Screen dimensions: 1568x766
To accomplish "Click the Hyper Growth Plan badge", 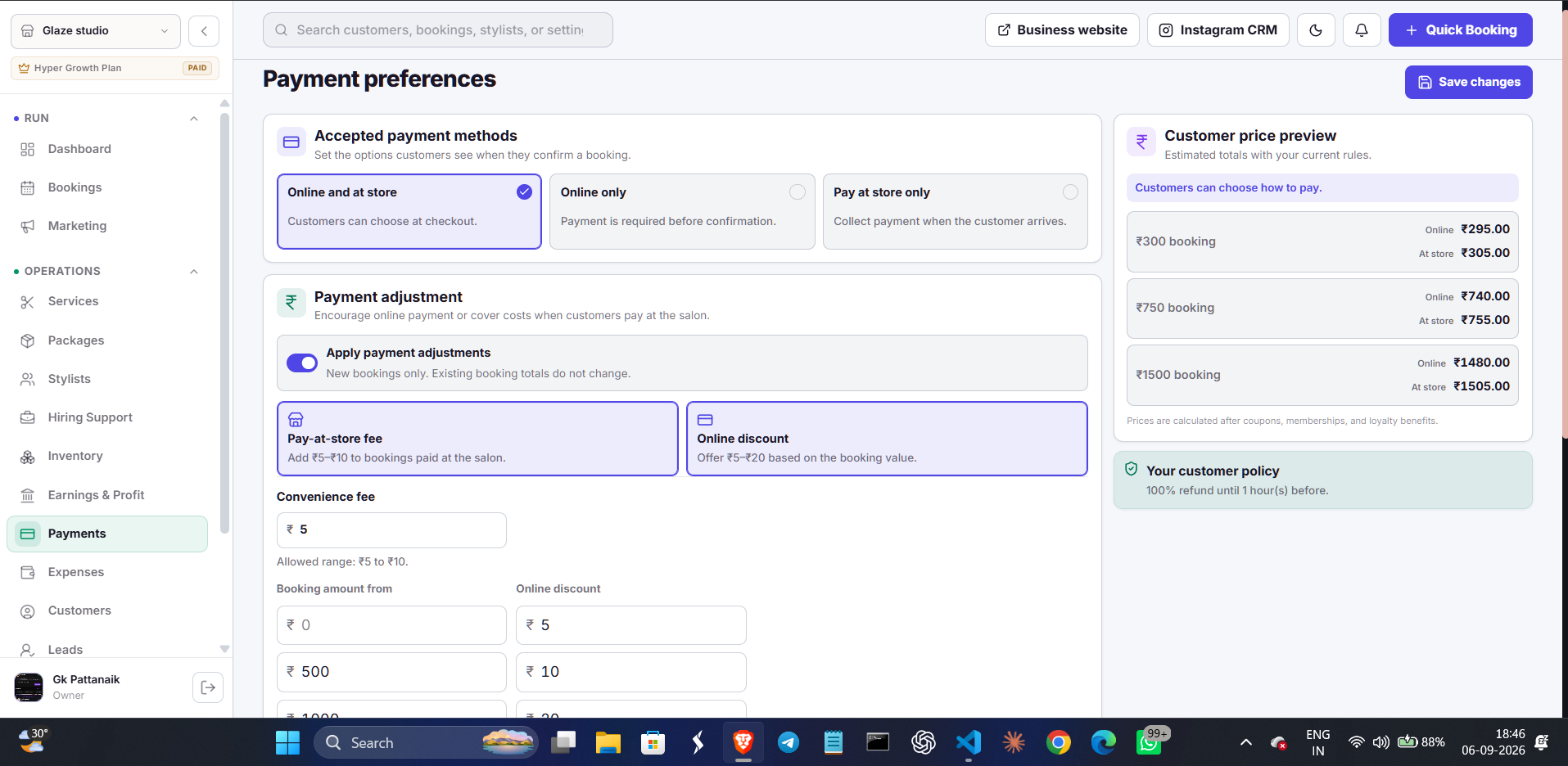I will pyautogui.click(x=115, y=68).
